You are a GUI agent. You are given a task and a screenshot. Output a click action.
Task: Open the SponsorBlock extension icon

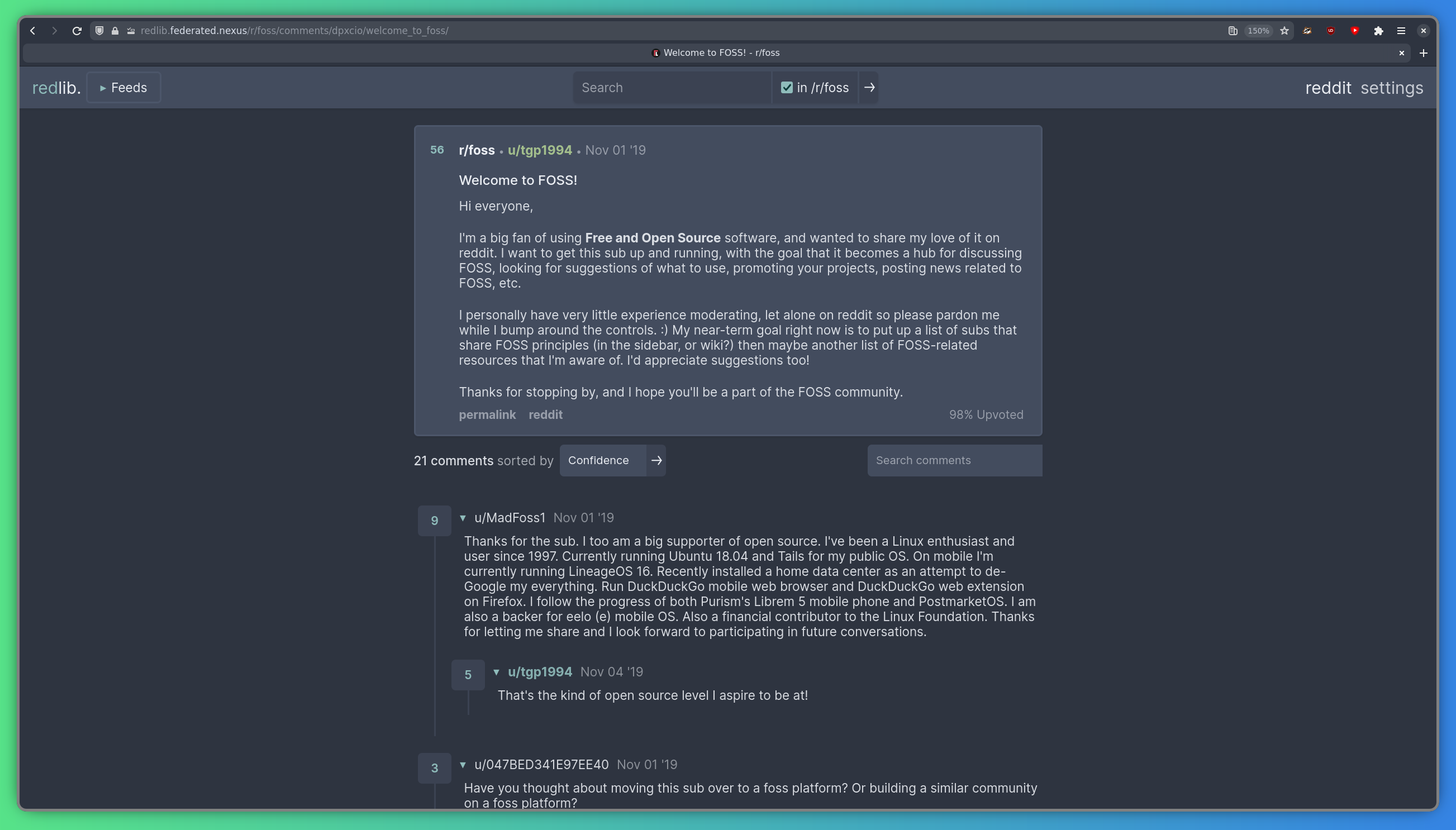click(1355, 31)
